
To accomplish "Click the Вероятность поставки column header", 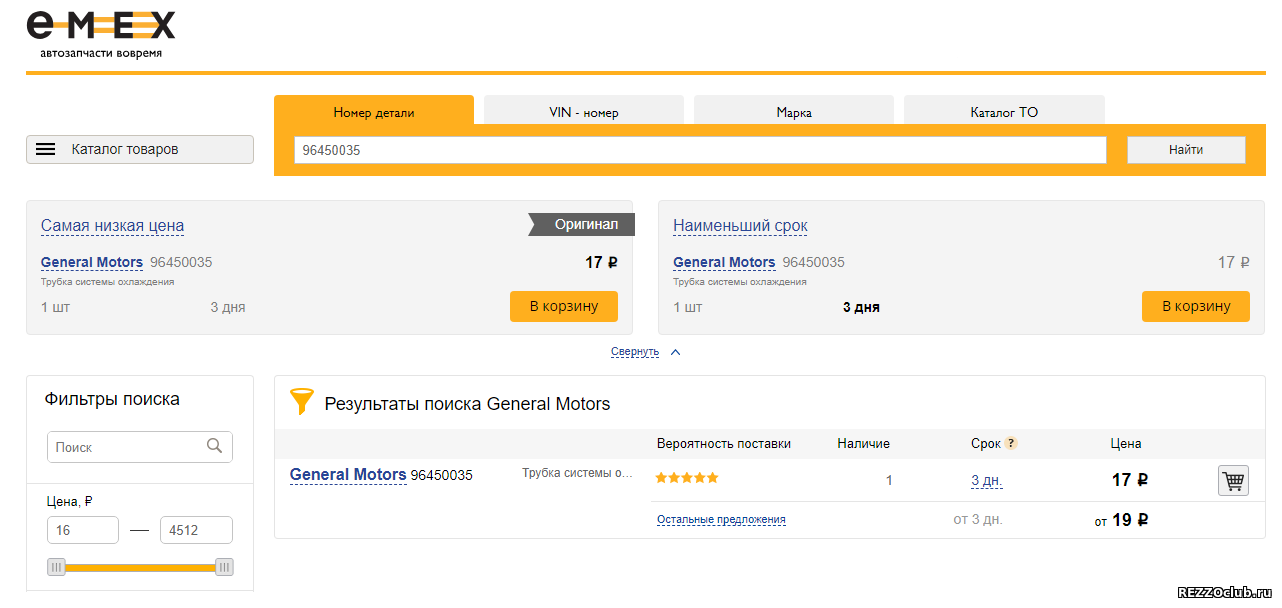I will tap(724, 443).
